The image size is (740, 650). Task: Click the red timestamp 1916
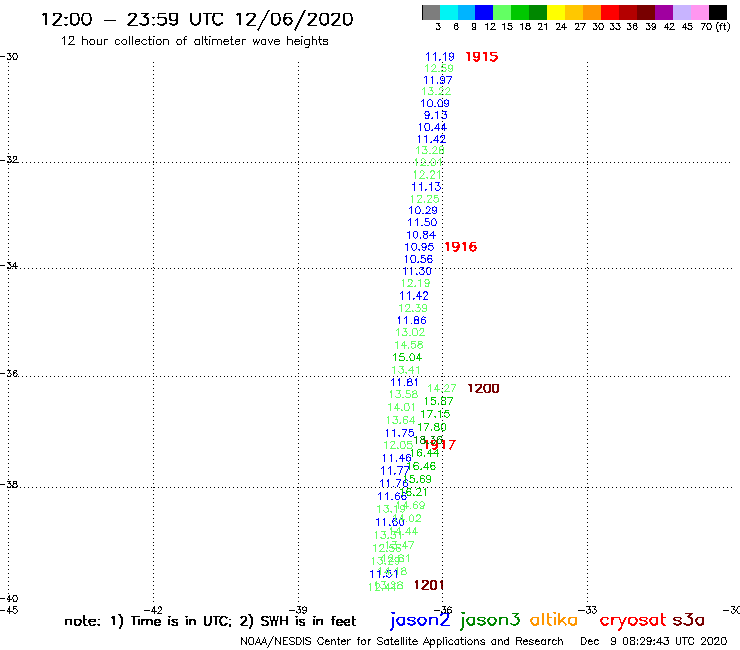tap(461, 246)
